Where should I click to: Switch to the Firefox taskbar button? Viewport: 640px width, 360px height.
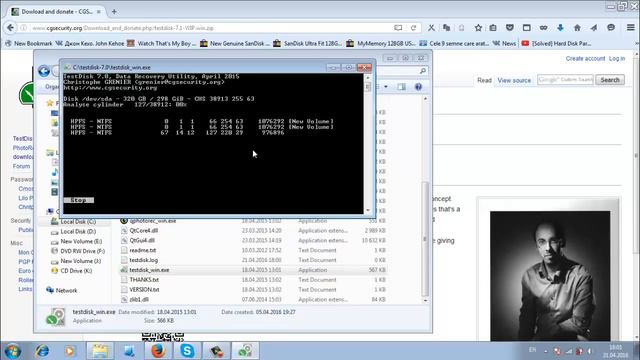click(158, 351)
